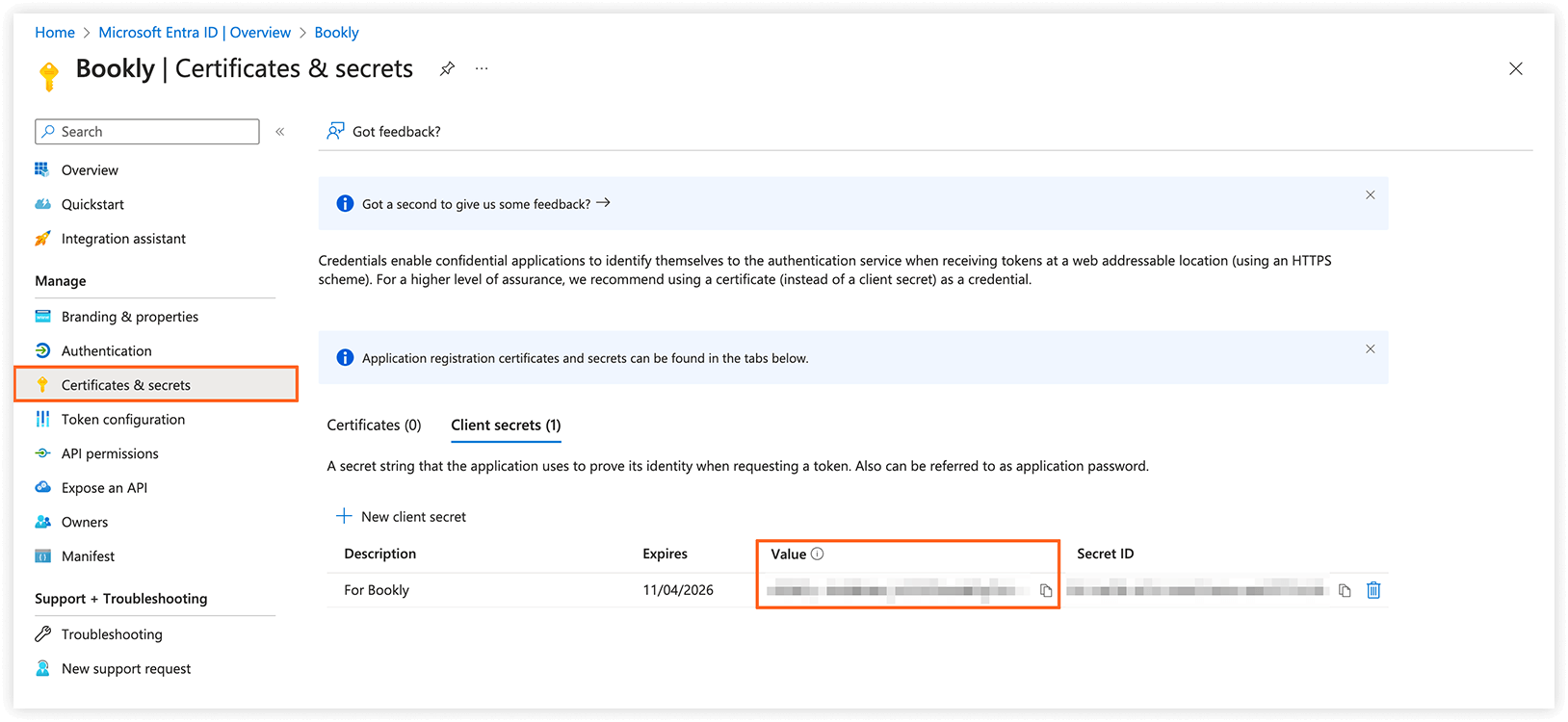Open Quickstart menu item
This screenshot has height=722, width=1568.
92,205
